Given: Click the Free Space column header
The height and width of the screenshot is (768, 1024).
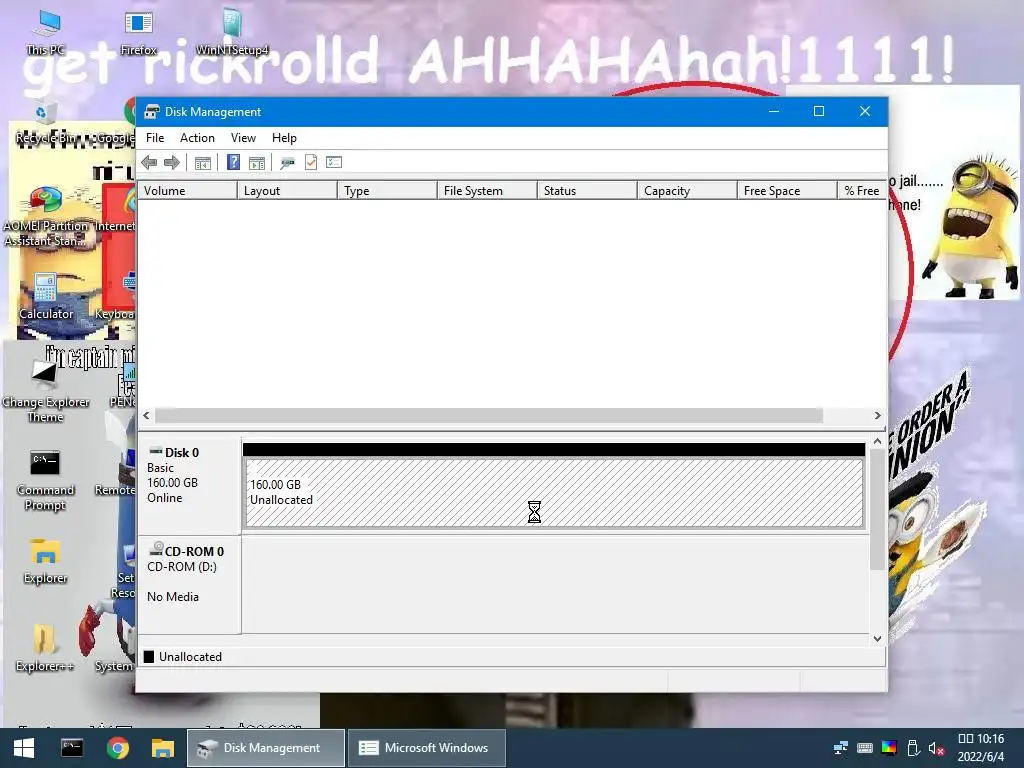Looking at the screenshot, I should 787,191.
